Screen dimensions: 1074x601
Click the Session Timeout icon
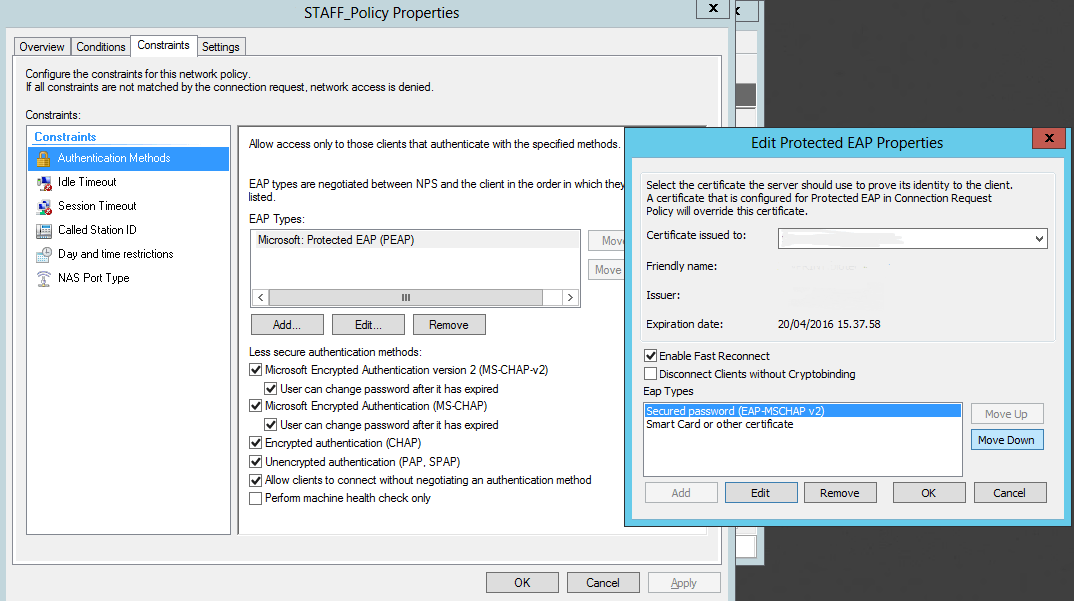[x=44, y=207]
